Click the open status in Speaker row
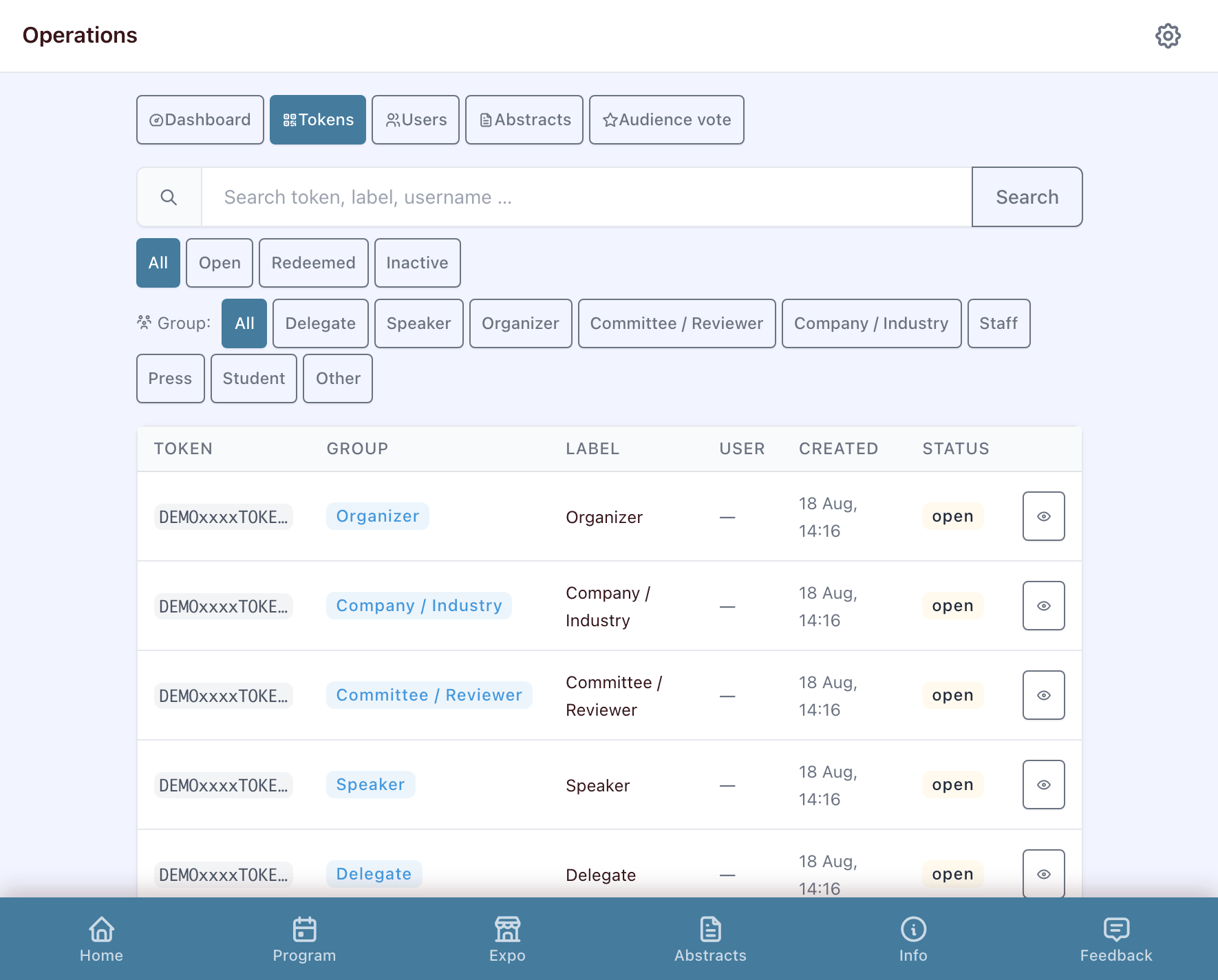Screen dimensions: 1218x980 tap(953, 785)
